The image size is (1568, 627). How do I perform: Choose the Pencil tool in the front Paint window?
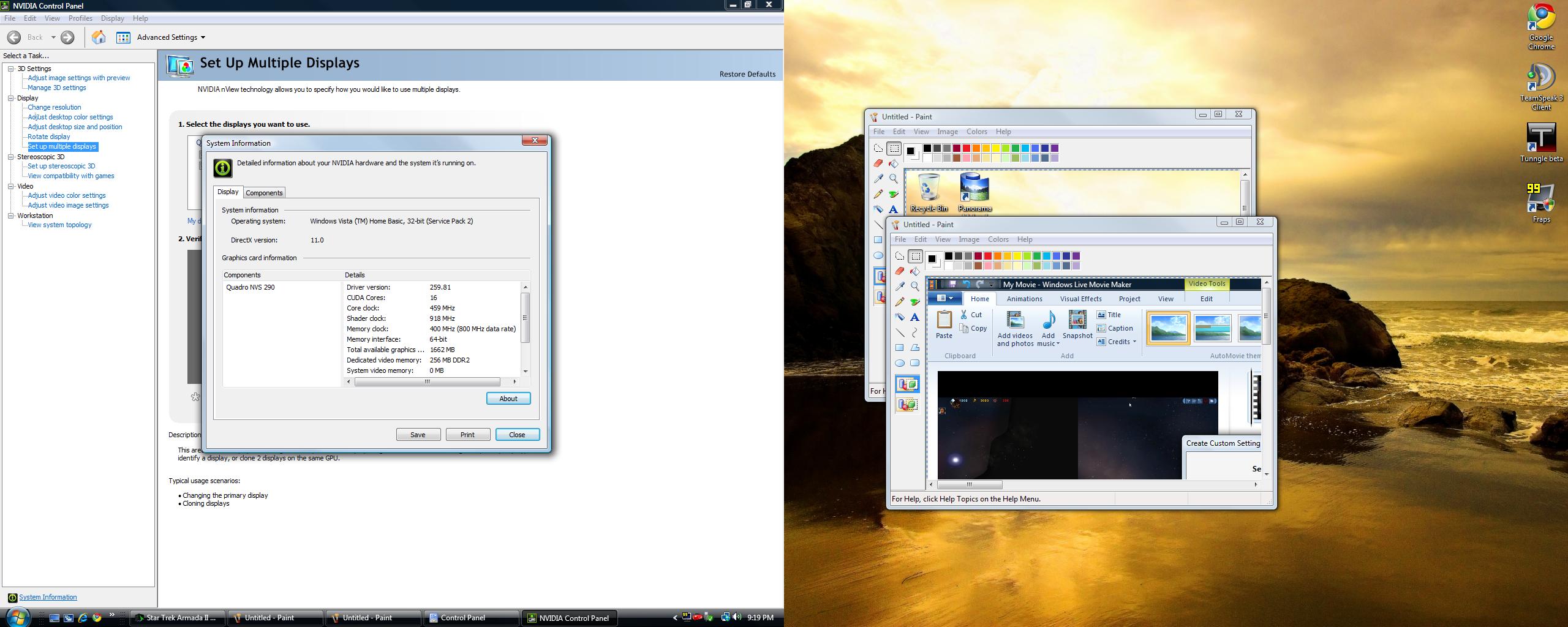click(900, 302)
